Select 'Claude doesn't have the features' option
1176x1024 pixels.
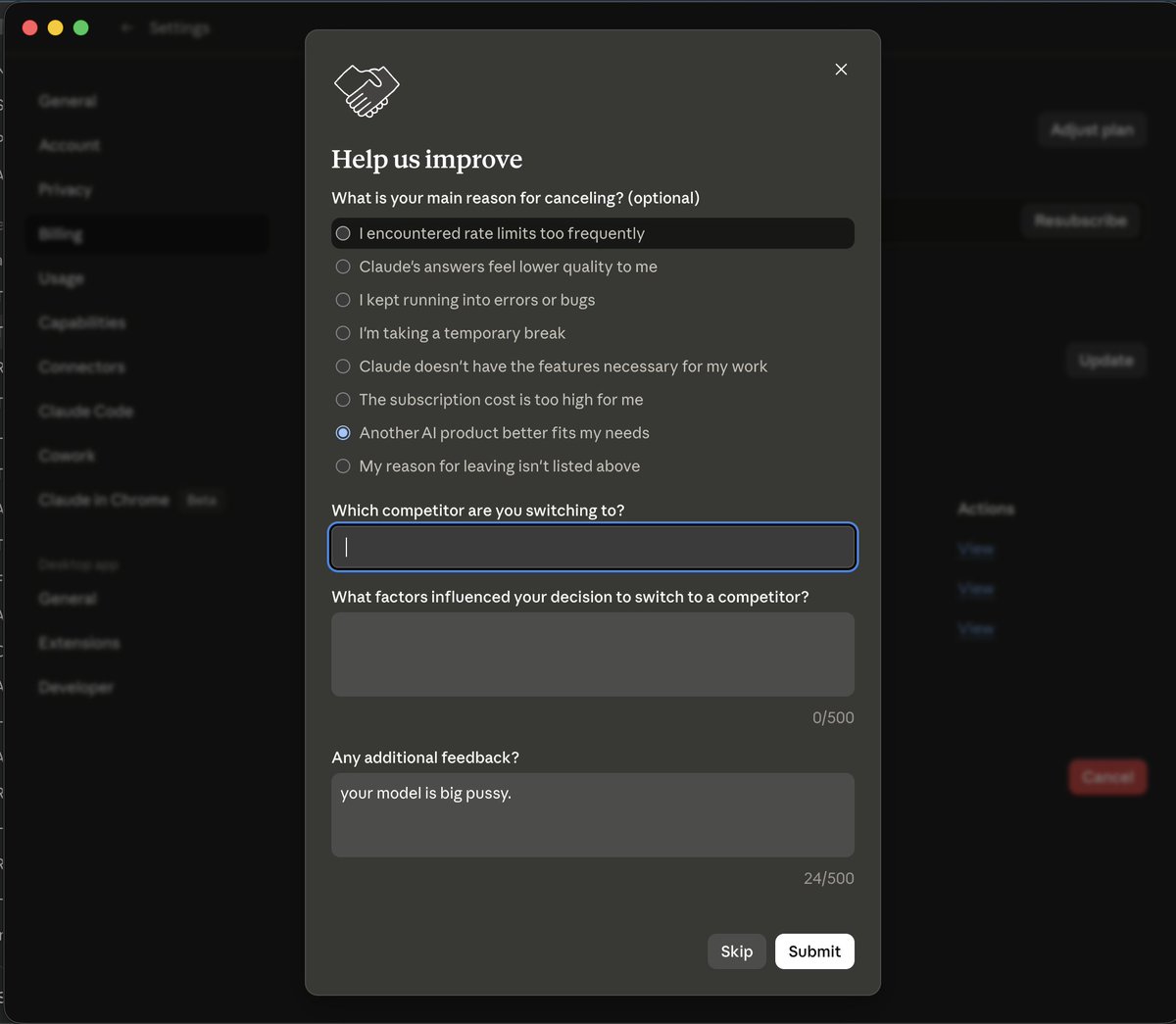[552, 366]
